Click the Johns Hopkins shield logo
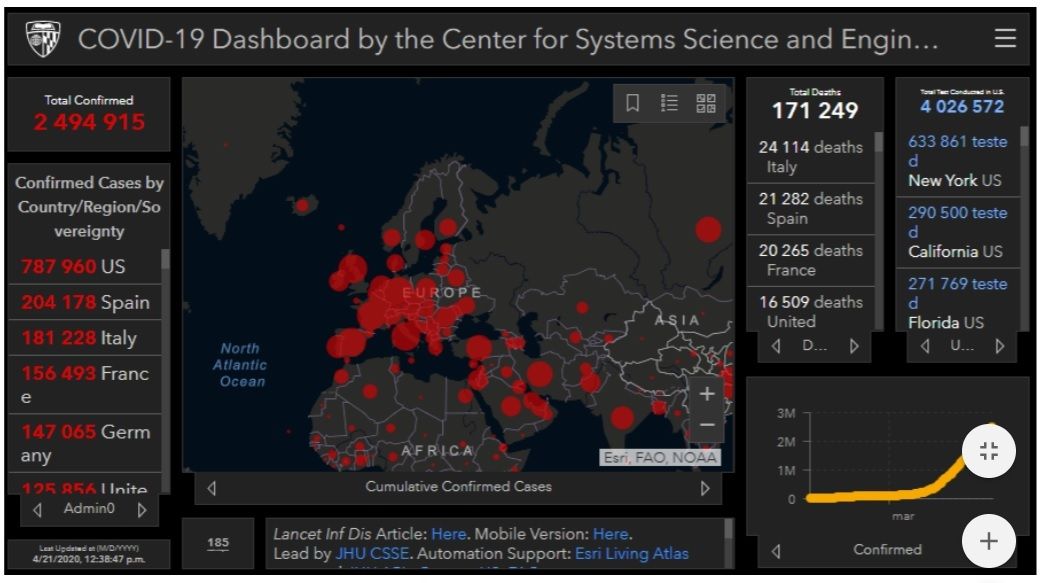The height and width of the screenshot is (583, 1044). click(43, 40)
